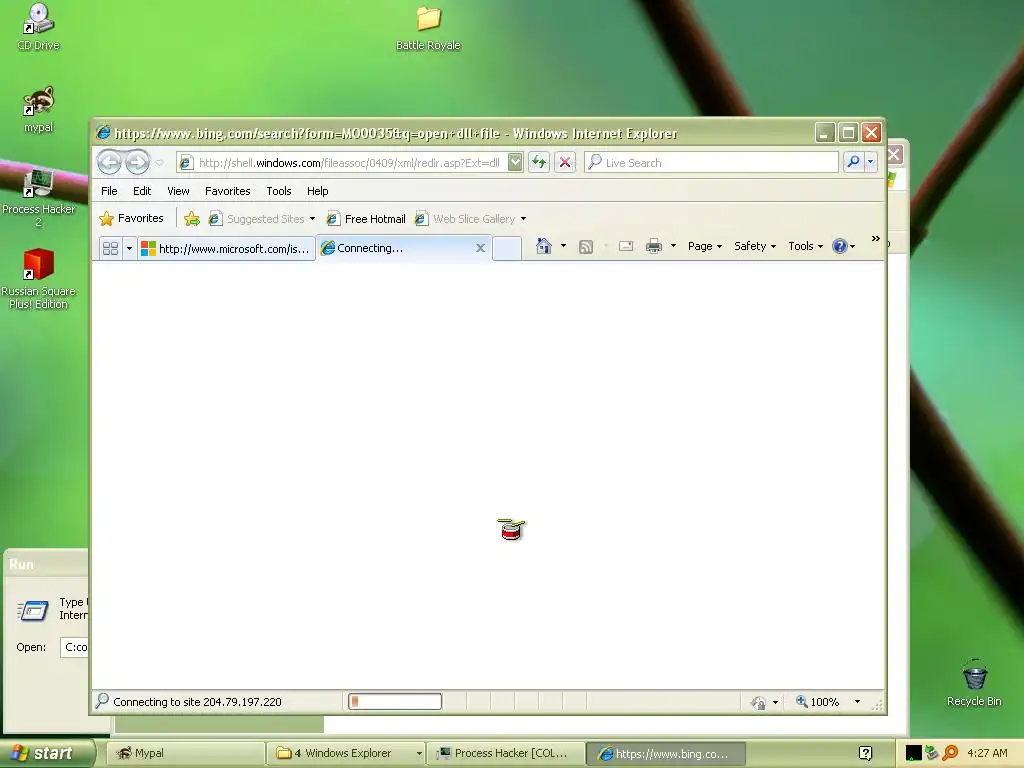Click the Live Search input box

coord(711,163)
